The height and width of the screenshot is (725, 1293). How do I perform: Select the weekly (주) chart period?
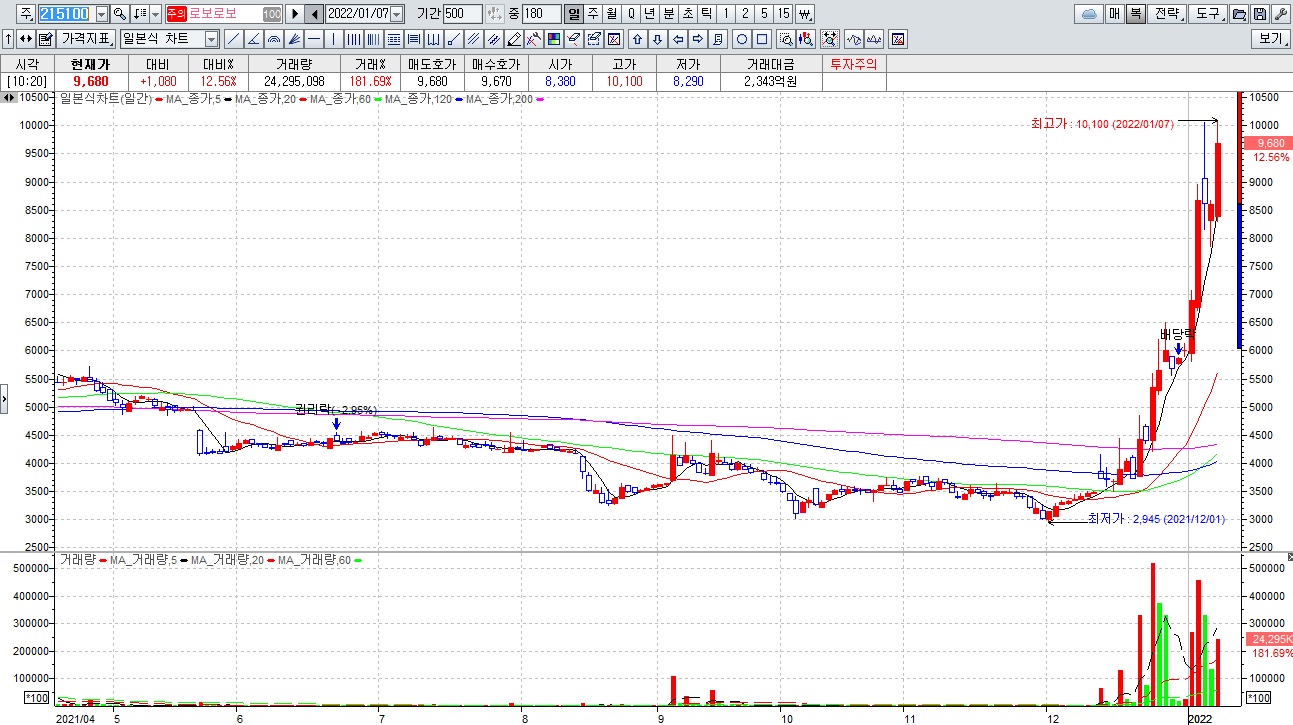593,14
